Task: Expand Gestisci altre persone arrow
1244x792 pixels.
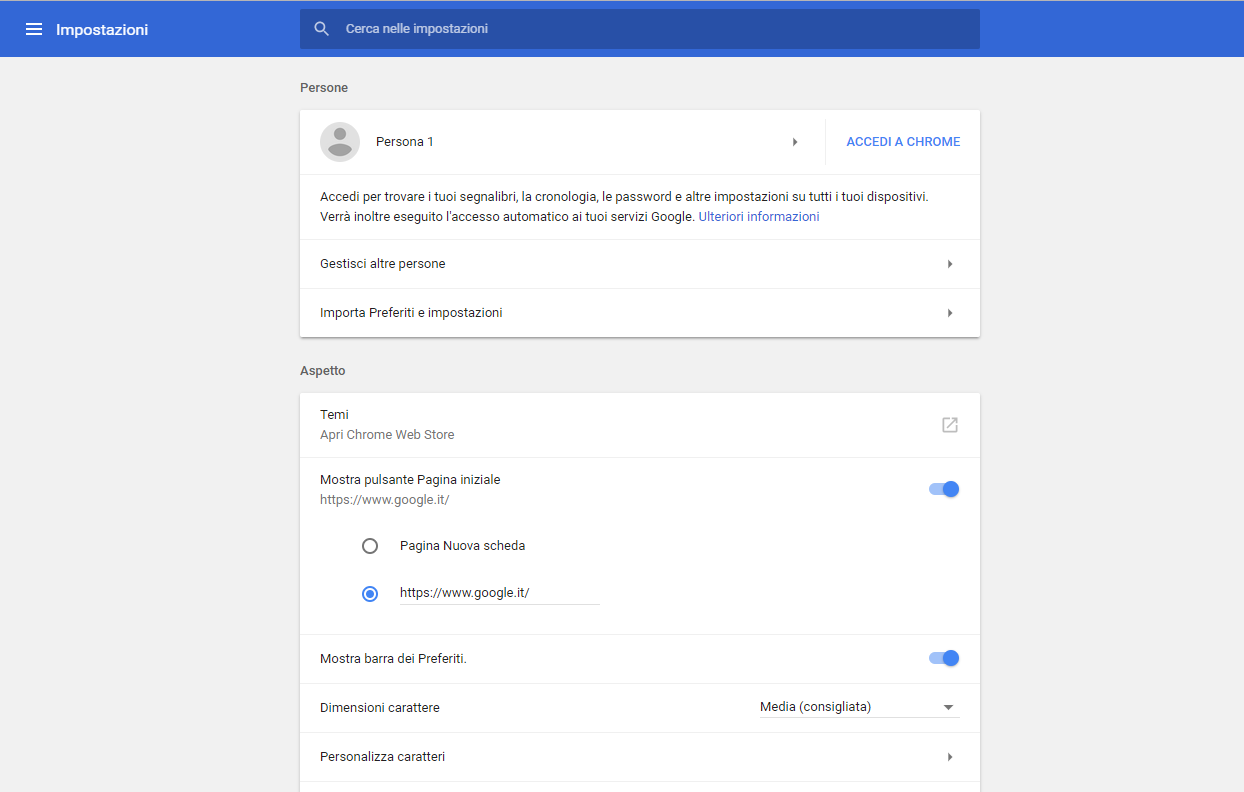Action: point(949,264)
